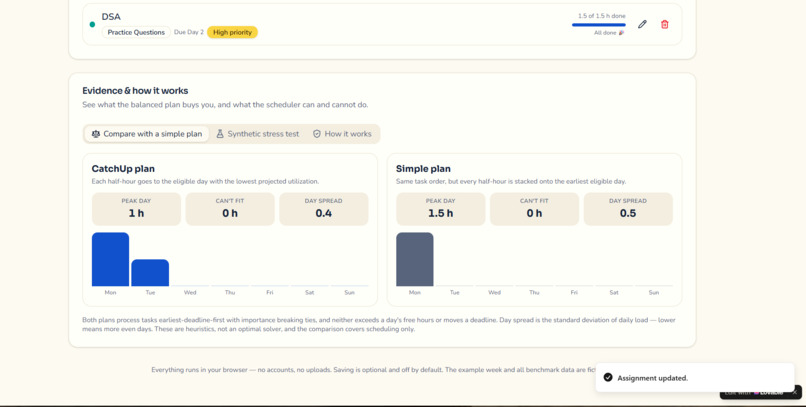Click the DSA progress bar
Viewport: 806px width, 407px height.
599,25
